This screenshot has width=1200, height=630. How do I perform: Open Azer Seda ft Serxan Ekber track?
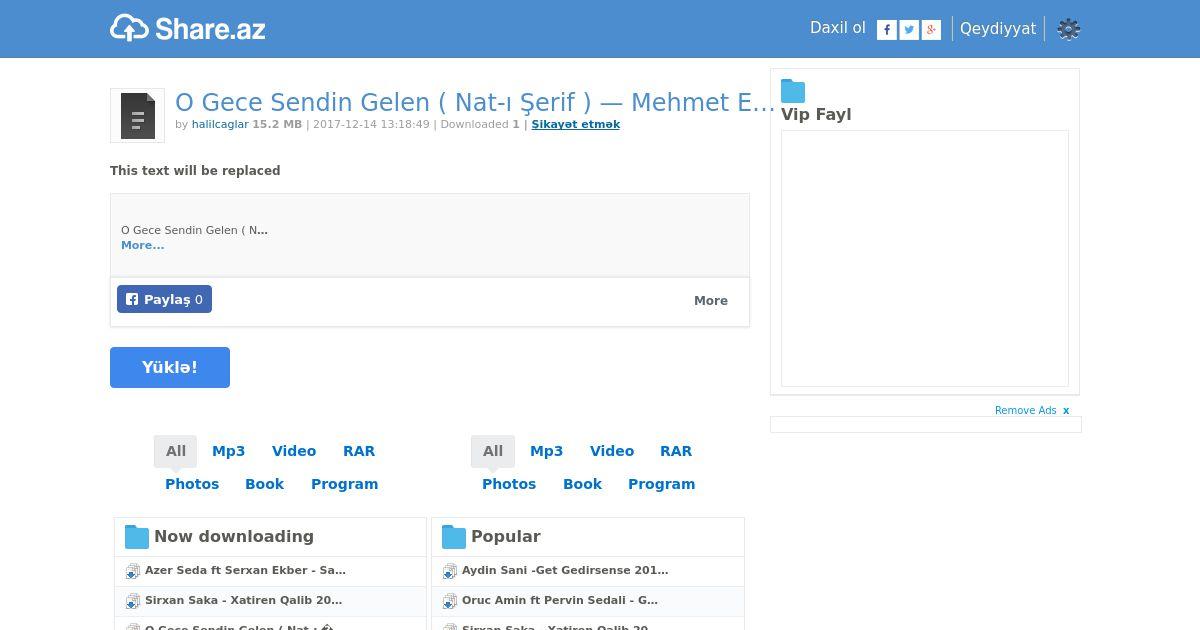(x=245, y=570)
